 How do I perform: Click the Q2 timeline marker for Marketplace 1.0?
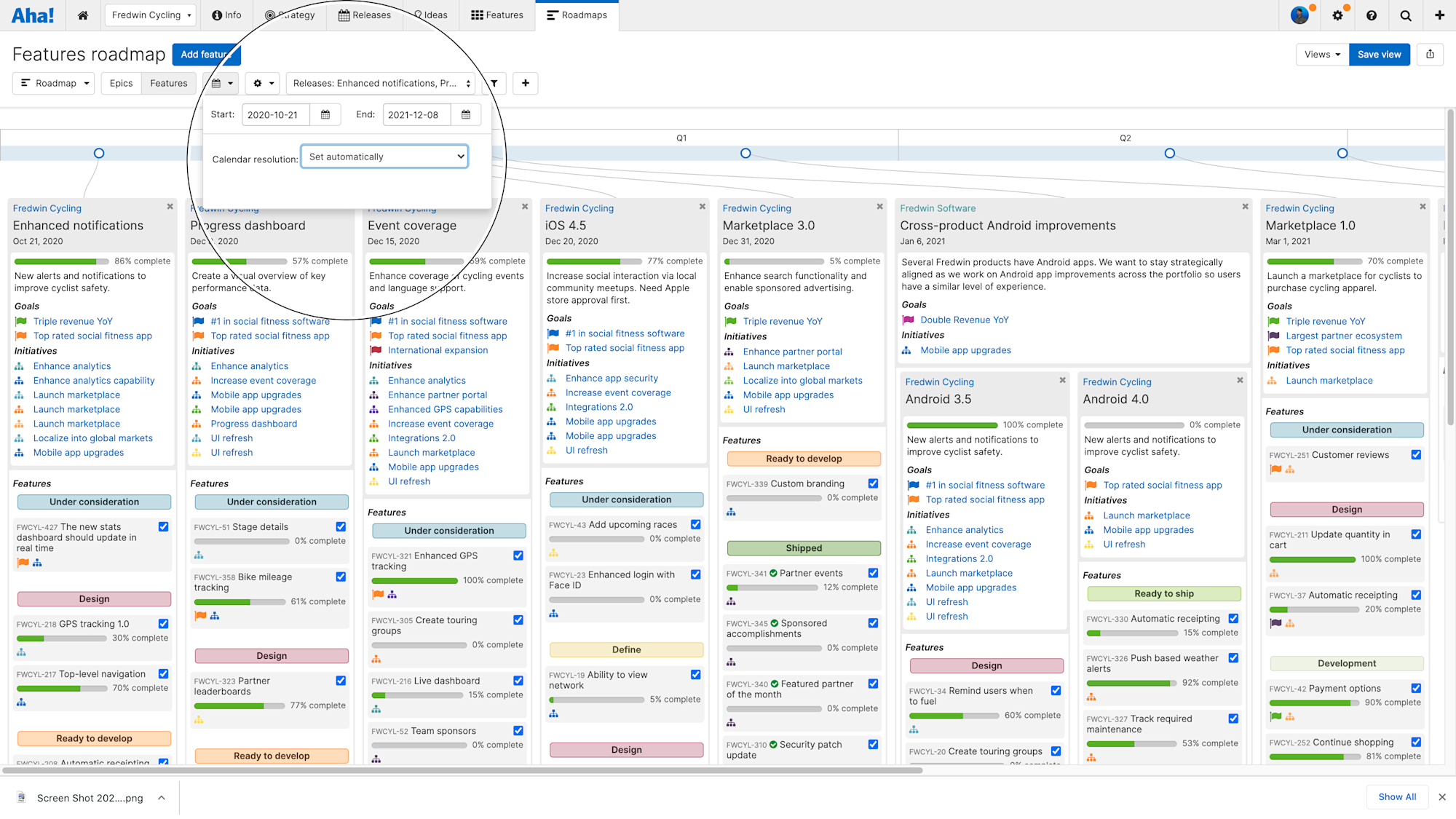pos(1342,154)
